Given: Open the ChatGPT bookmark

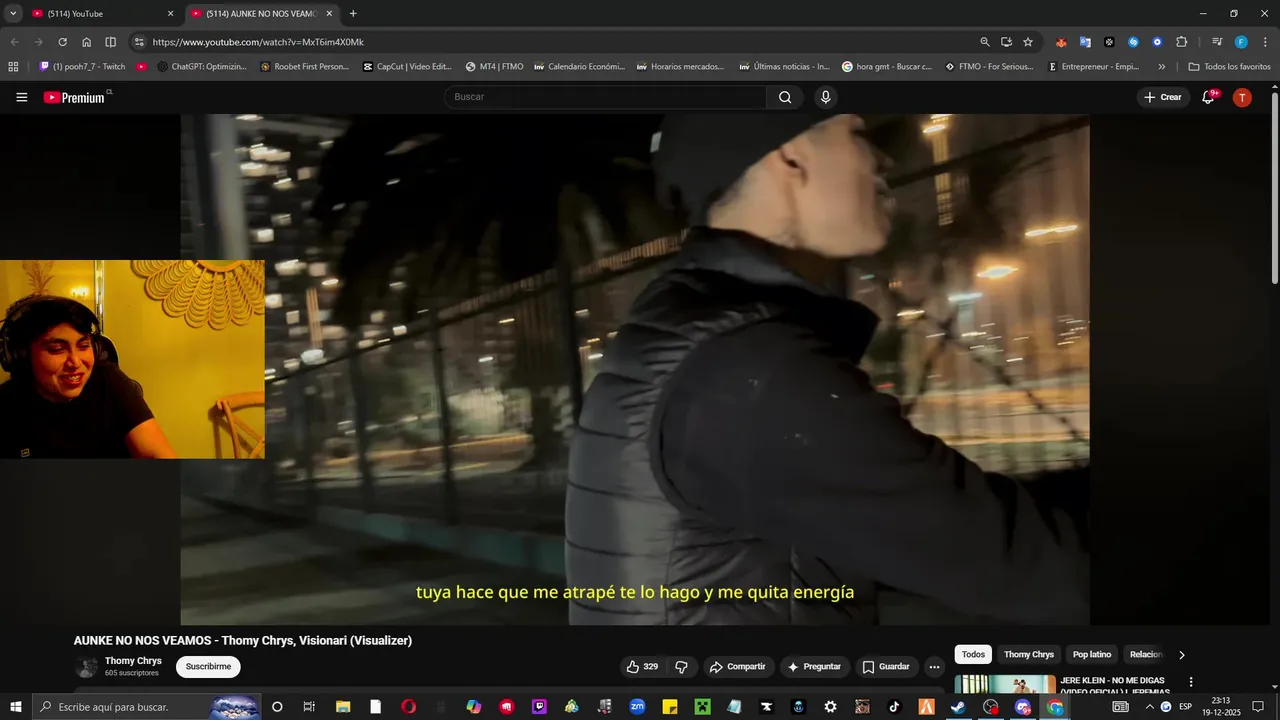Looking at the screenshot, I should [201, 67].
